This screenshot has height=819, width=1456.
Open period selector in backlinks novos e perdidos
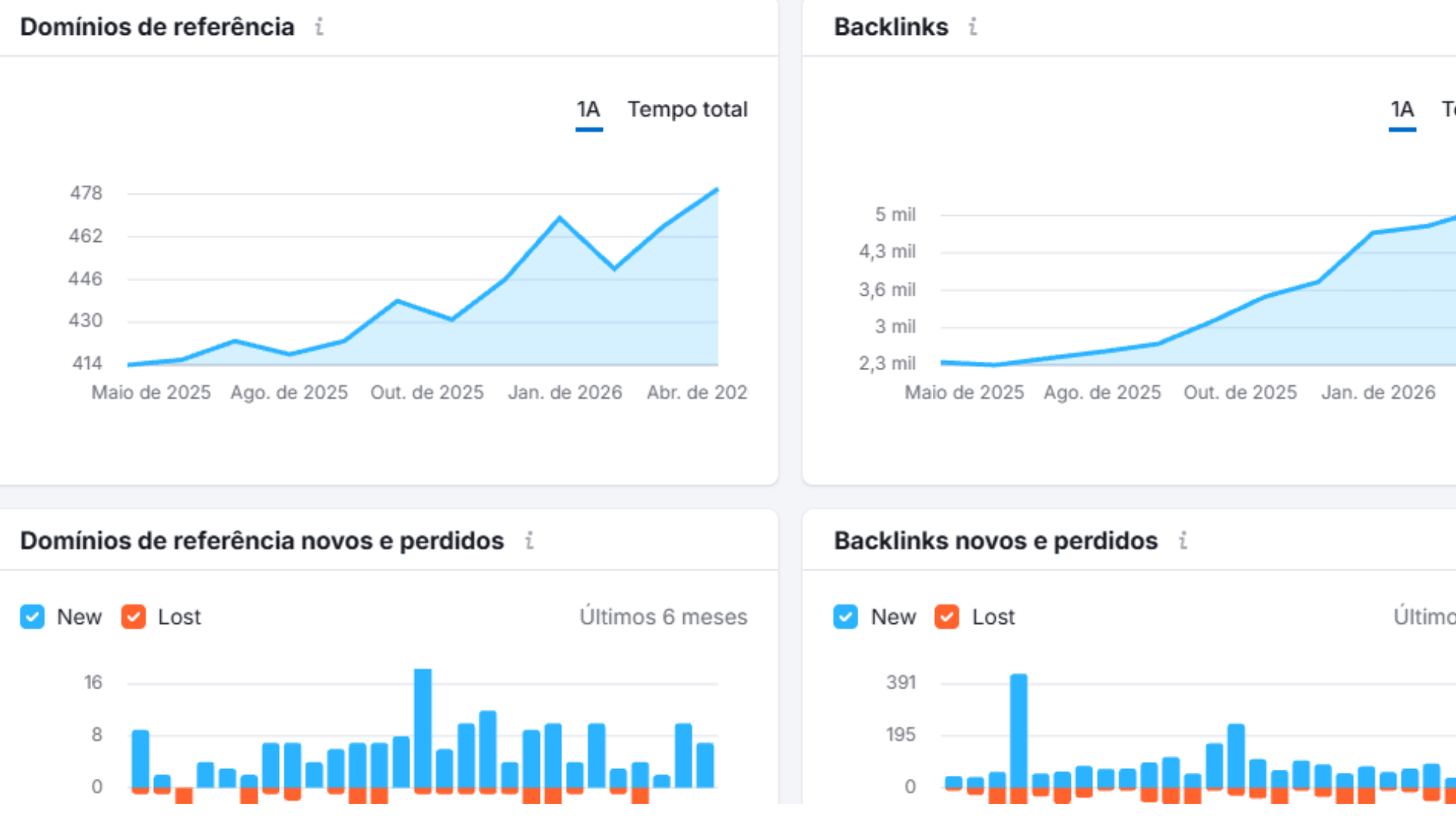point(1424,617)
